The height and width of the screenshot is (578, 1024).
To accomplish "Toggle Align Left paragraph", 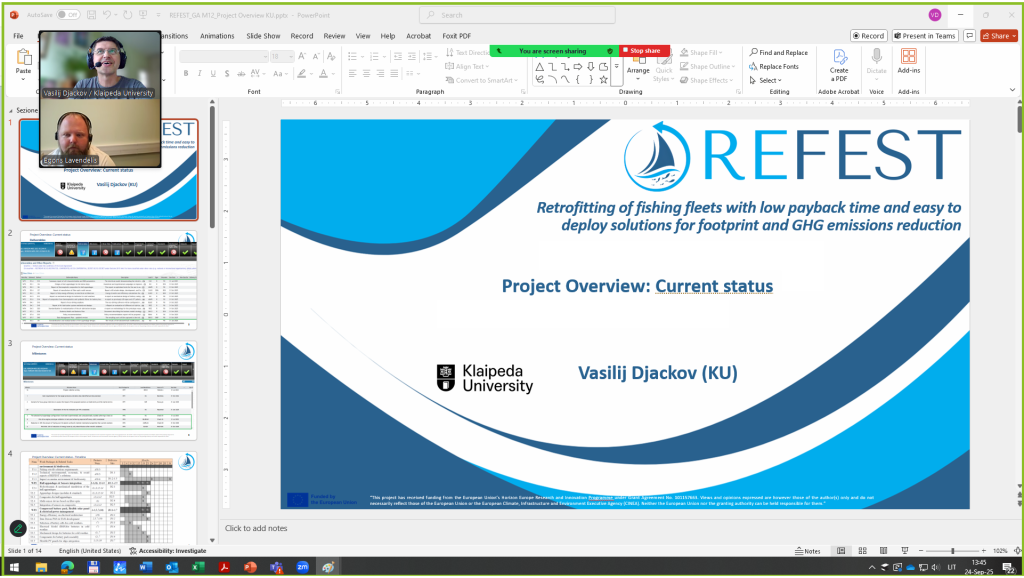I will point(353,74).
